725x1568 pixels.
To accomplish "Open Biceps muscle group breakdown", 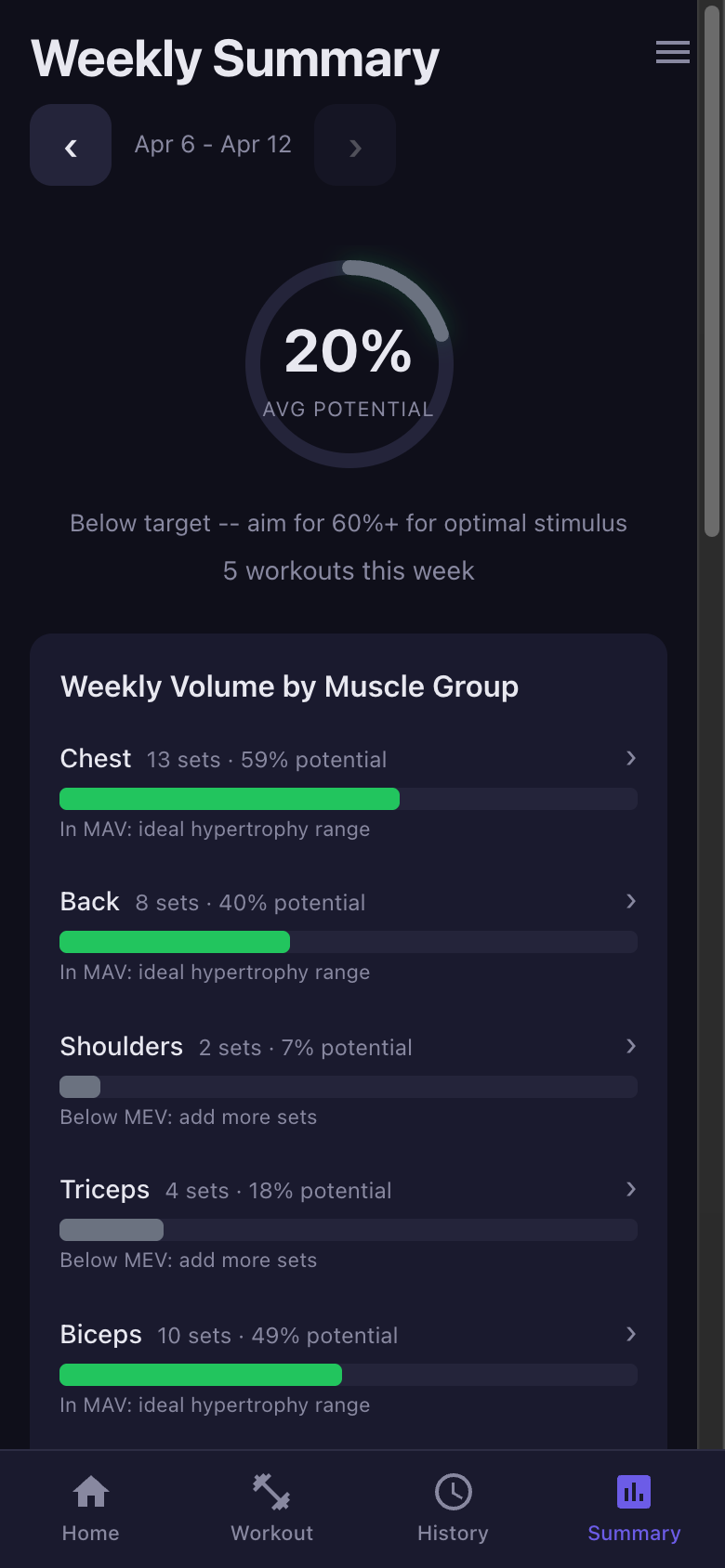I will pos(630,1335).
